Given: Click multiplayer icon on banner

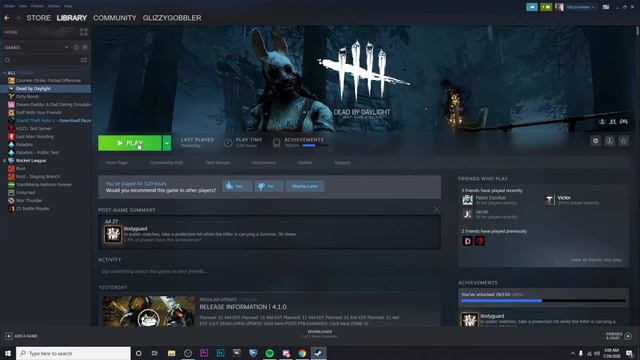Looking at the screenshot, I should [613, 122].
